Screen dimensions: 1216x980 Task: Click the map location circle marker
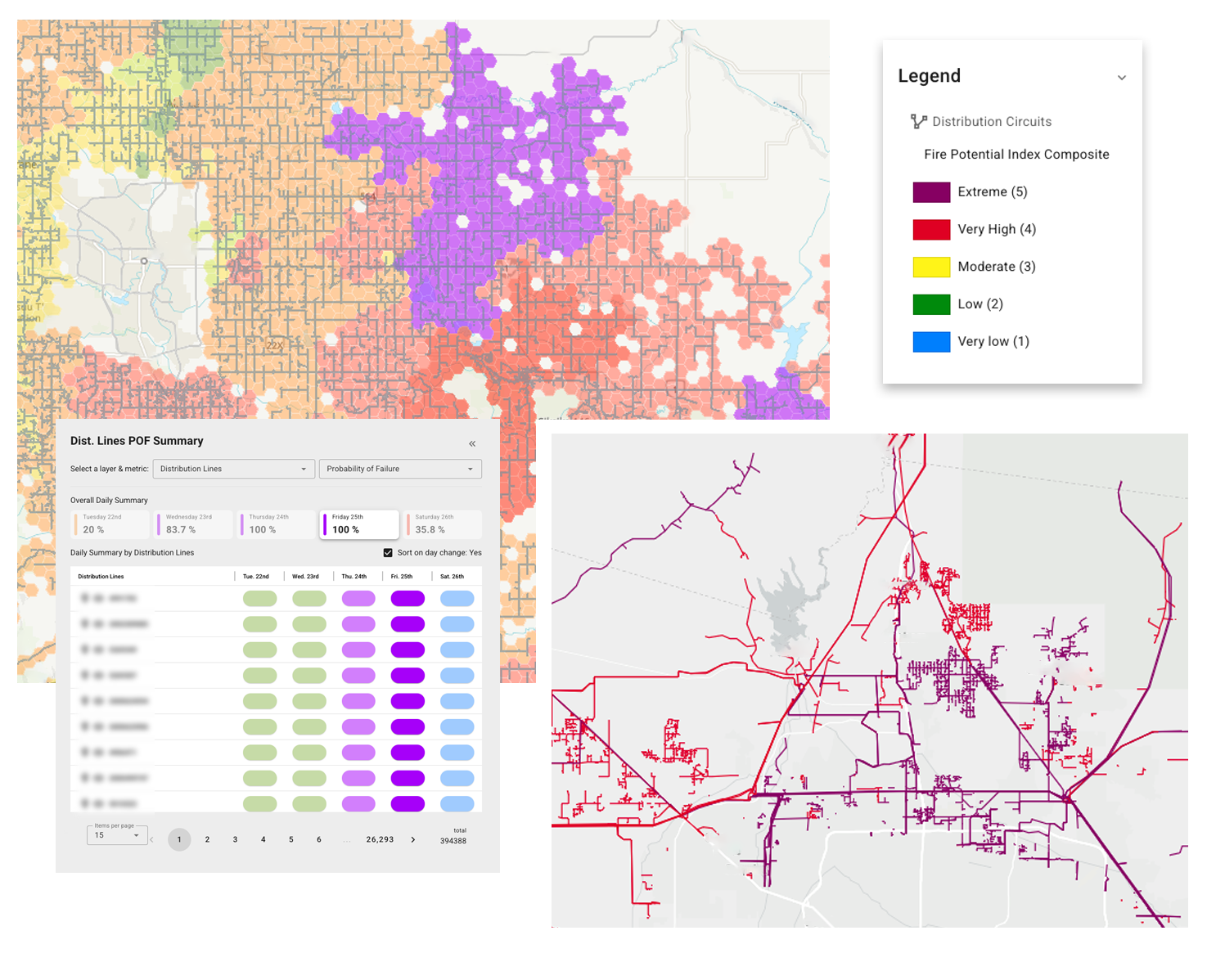pos(144,261)
